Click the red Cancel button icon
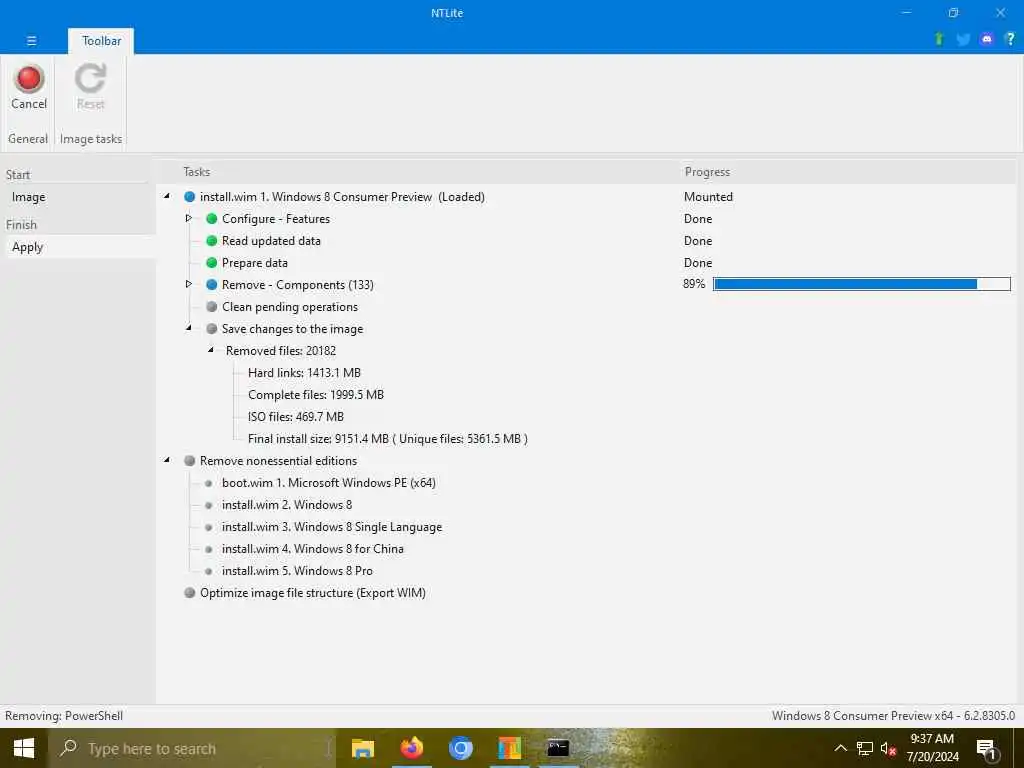The width and height of the screenshot is (1024, 768). point(29,78)
